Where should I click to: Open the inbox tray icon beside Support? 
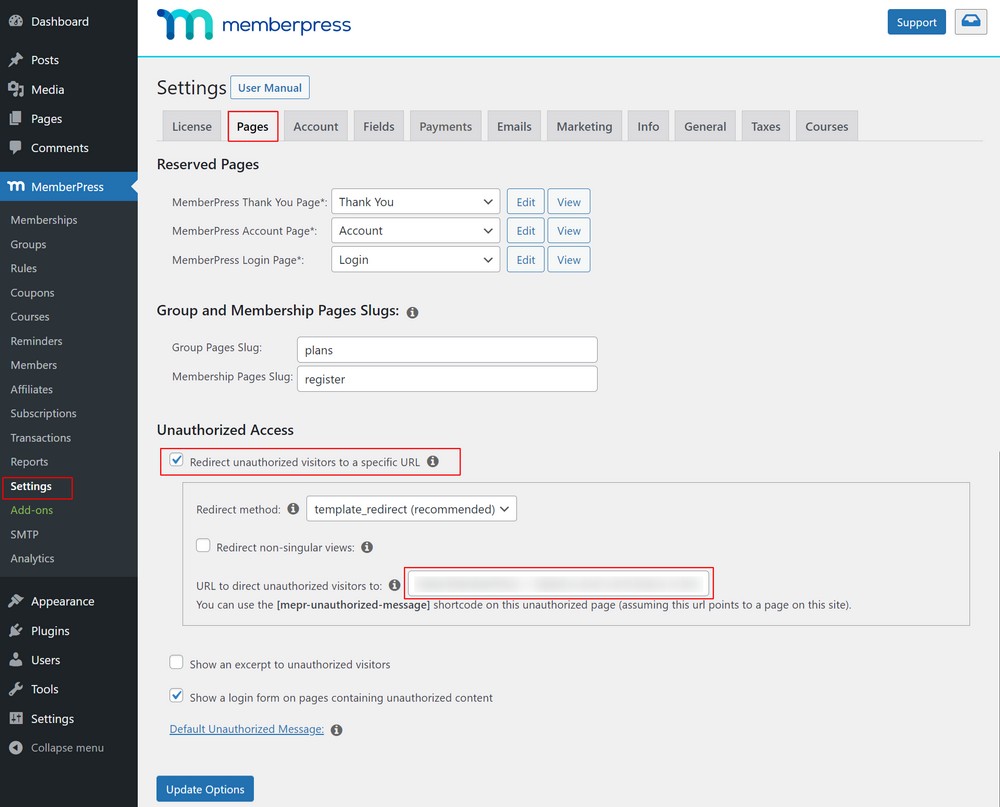(x=971, y=22)
